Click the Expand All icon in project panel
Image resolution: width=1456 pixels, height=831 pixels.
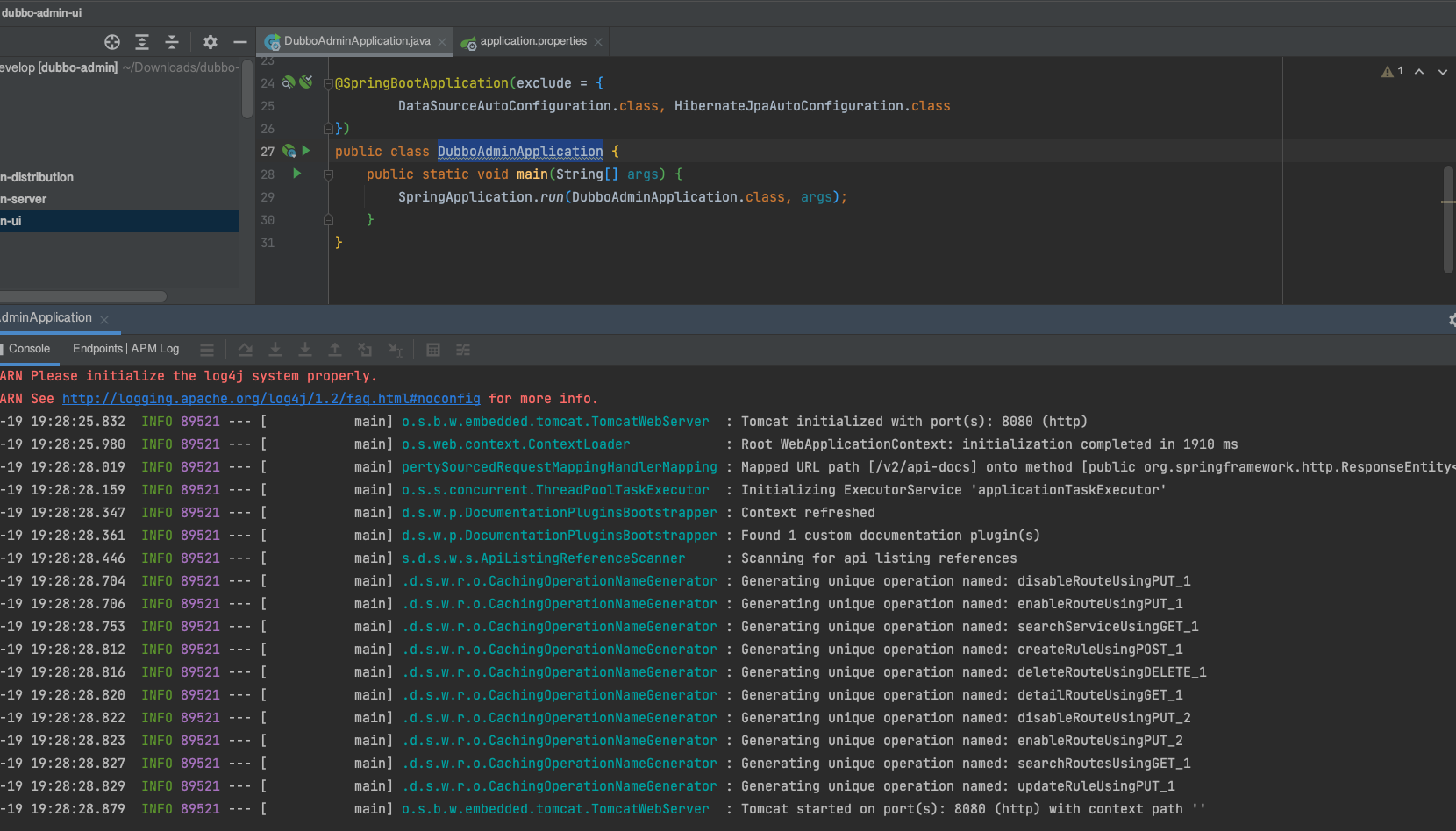[x=142, y=42]
